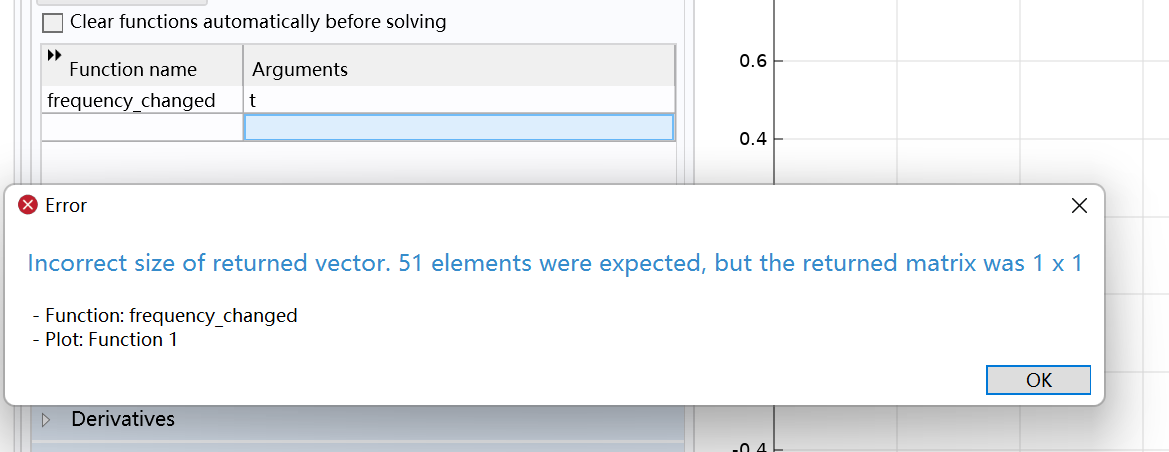Click the highlighted empty Arguments cell
This screenshot has width=1169, height=452.
[x=458, y=127]
